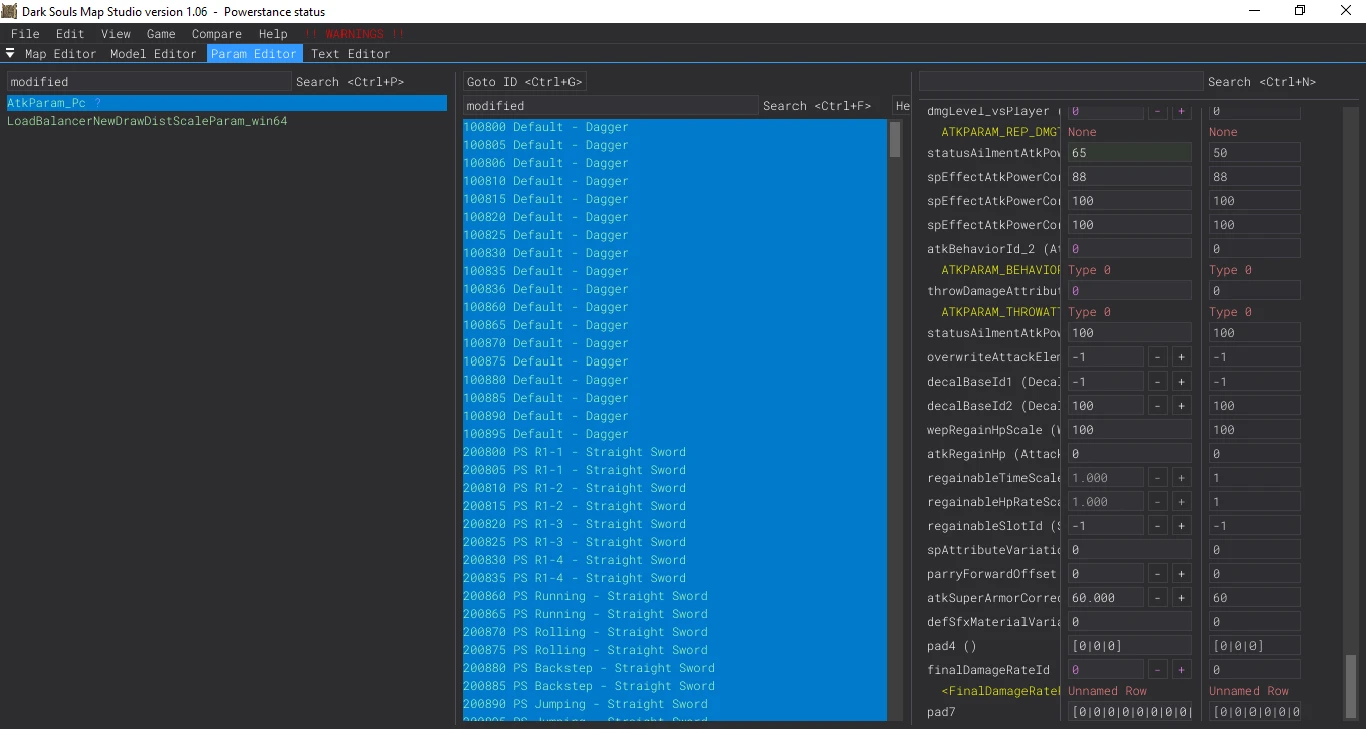This screenshot has height=729, width=1366.
Task: Edit the atkSuperArmorCorrect 60.000 field
Action: (x=1106, y=598)
